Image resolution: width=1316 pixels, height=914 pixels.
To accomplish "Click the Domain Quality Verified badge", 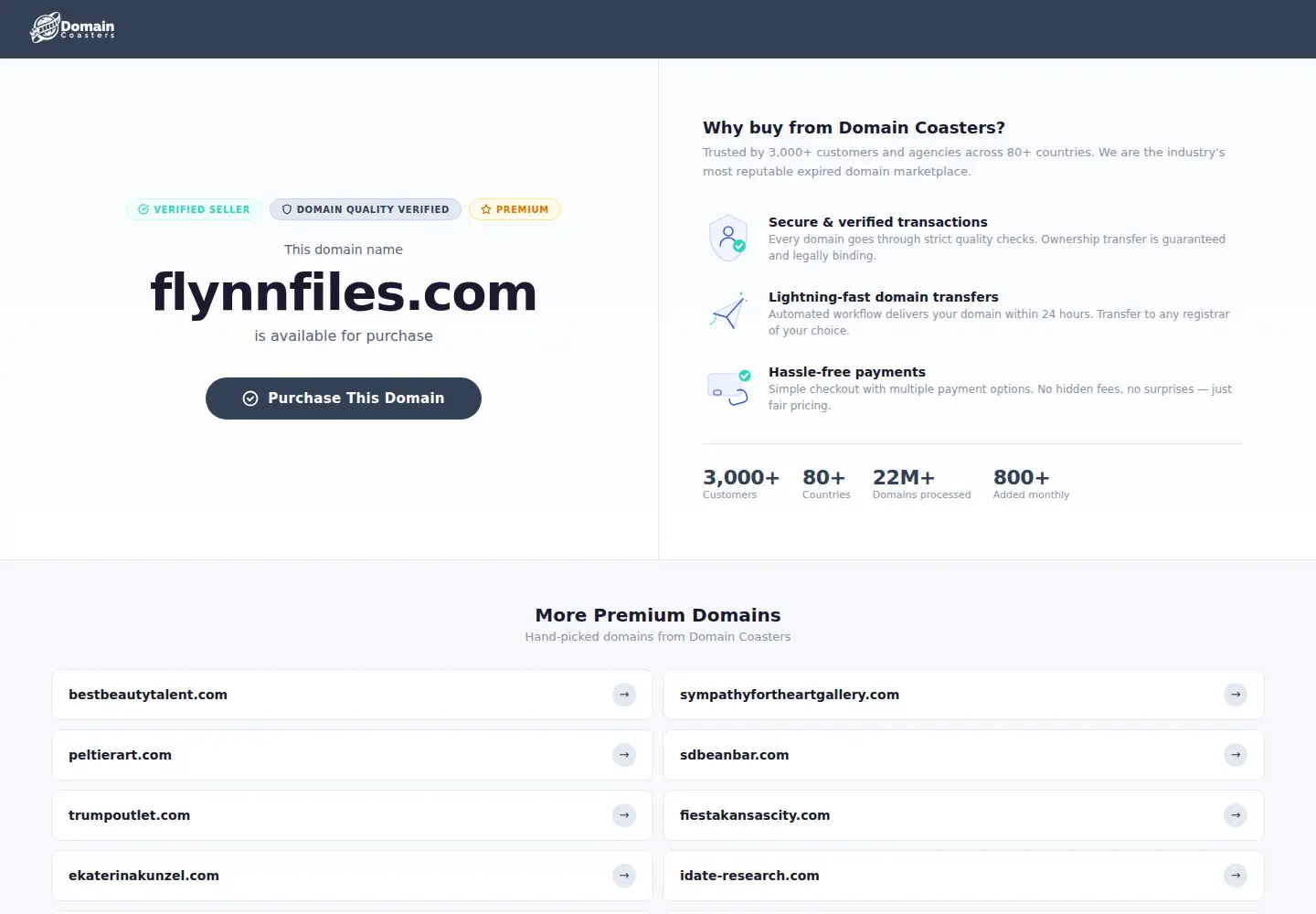I will click(366, 209).
